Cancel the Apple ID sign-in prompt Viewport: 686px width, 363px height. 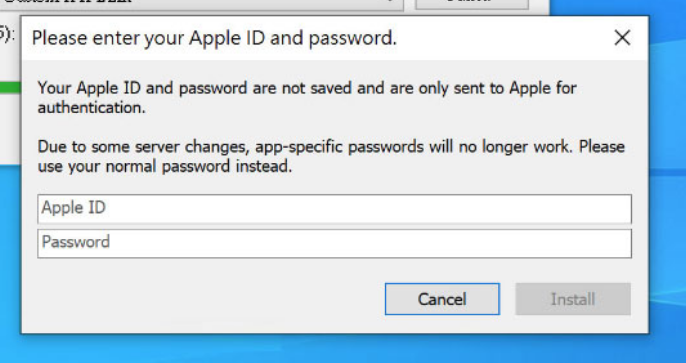coord(442,299)
